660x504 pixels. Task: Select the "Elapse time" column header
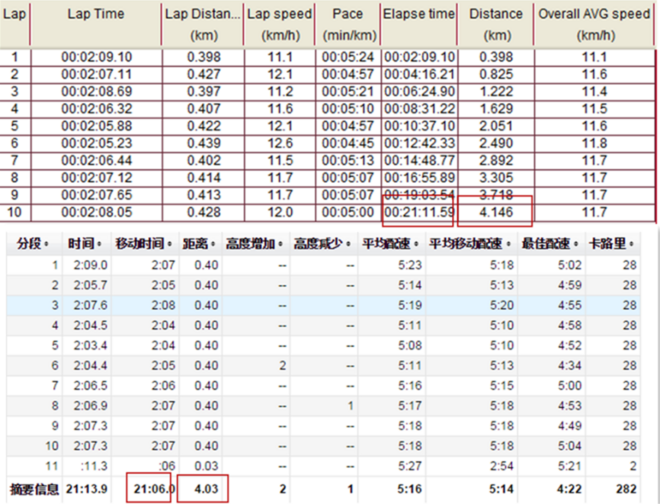coord(418,15)
